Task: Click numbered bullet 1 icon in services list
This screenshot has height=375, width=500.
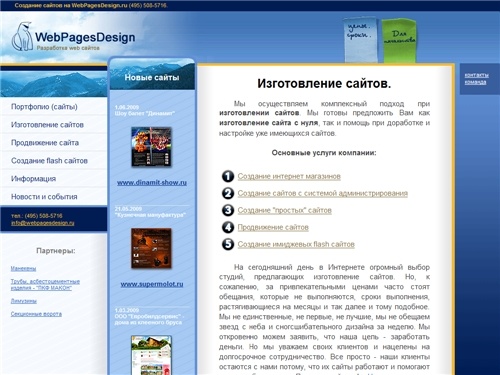Action: [228, 176]
